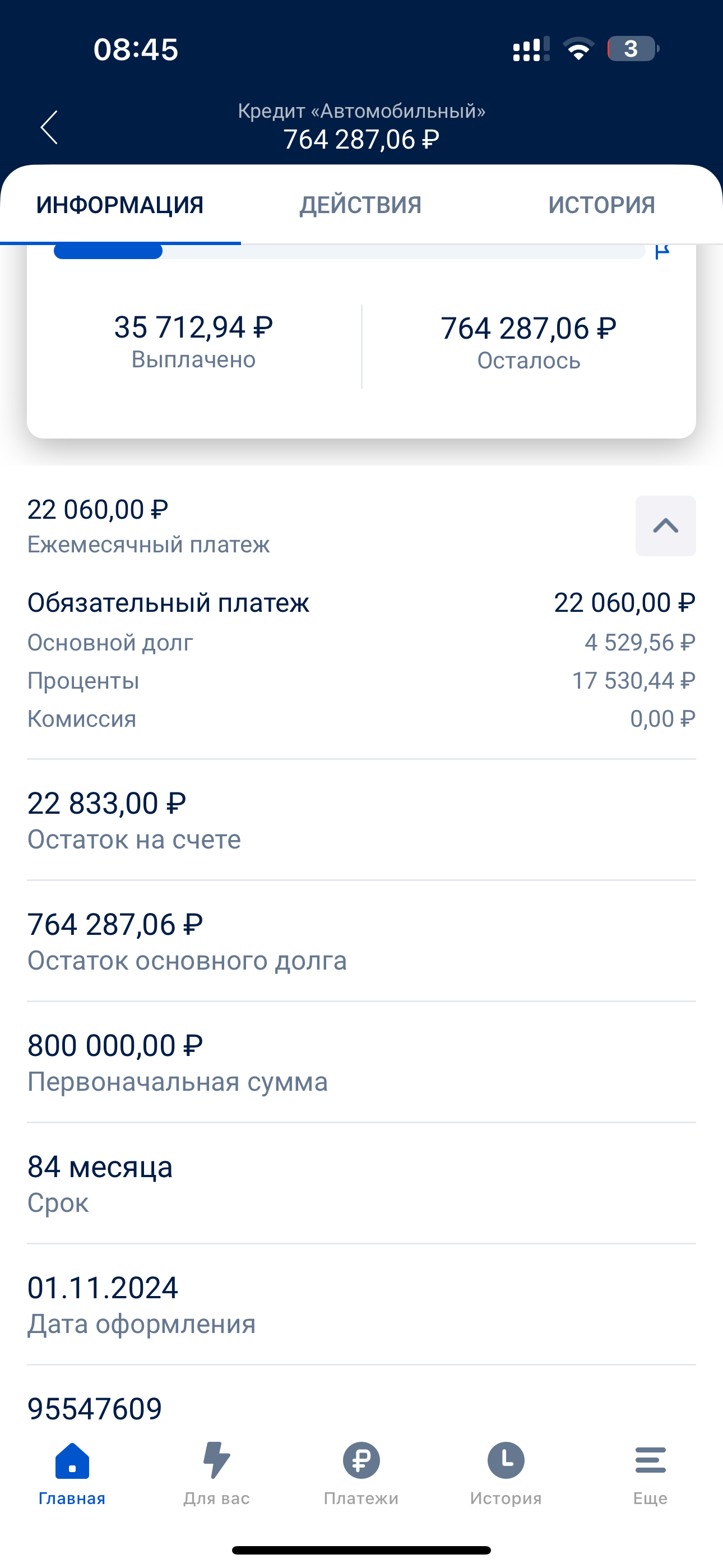Open the Главная home icon
This screenshot has width=723, height=1568.
pyautogui.click(x=72, y=1461)
